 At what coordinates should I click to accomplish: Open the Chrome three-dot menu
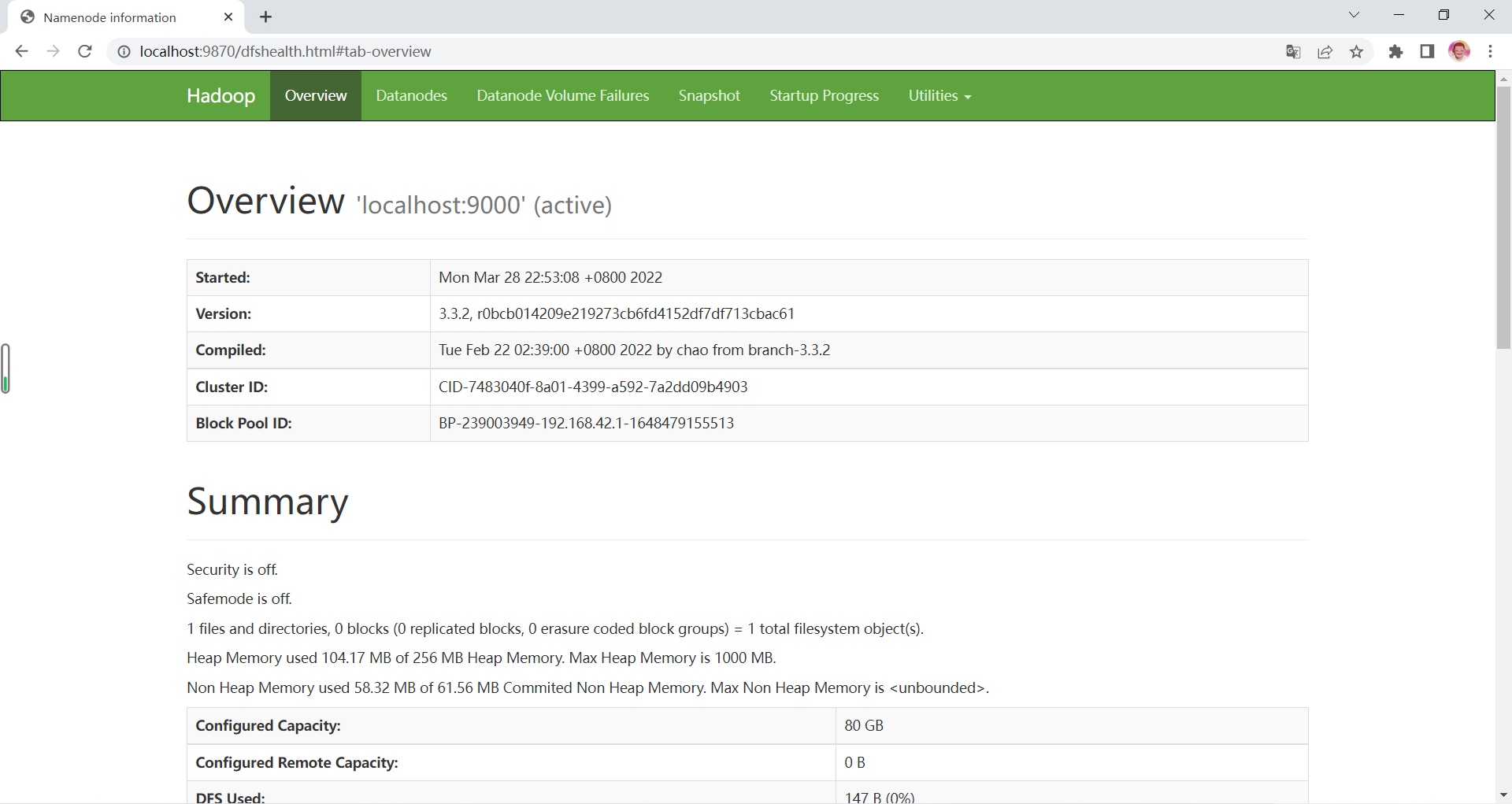point(1490,51)
